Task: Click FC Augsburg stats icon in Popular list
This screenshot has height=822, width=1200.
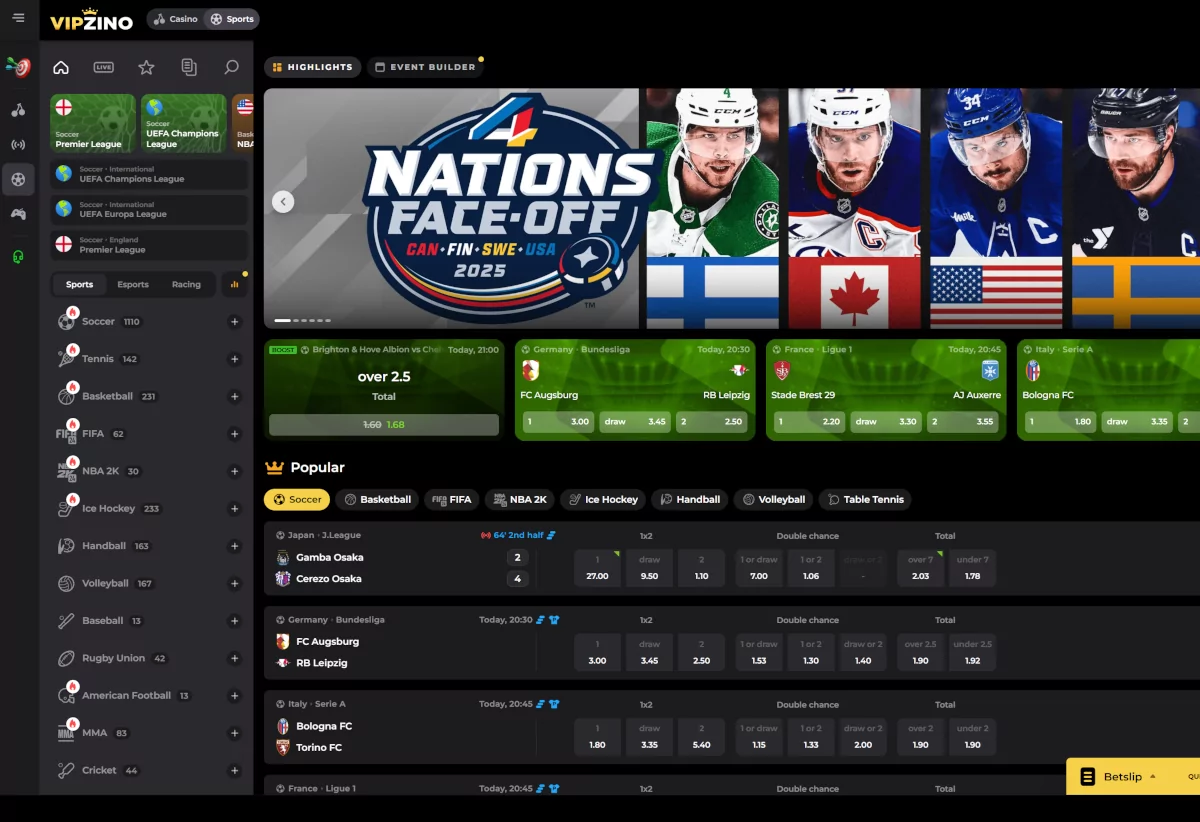Action: pos(541,620)
